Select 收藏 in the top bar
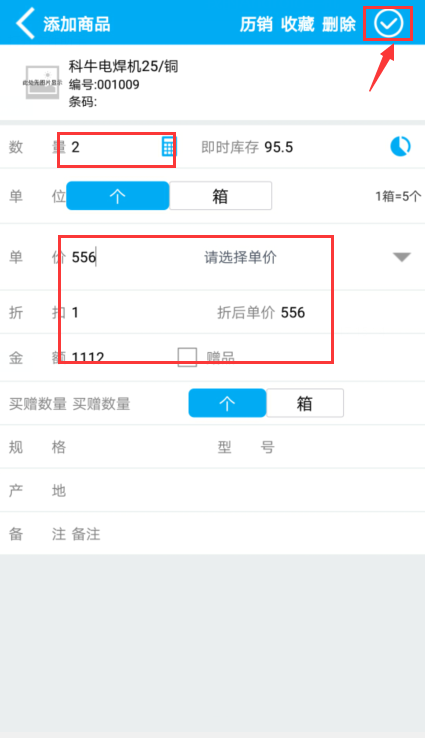Screen dimensions: 425x738 click(x=297, y=24)
